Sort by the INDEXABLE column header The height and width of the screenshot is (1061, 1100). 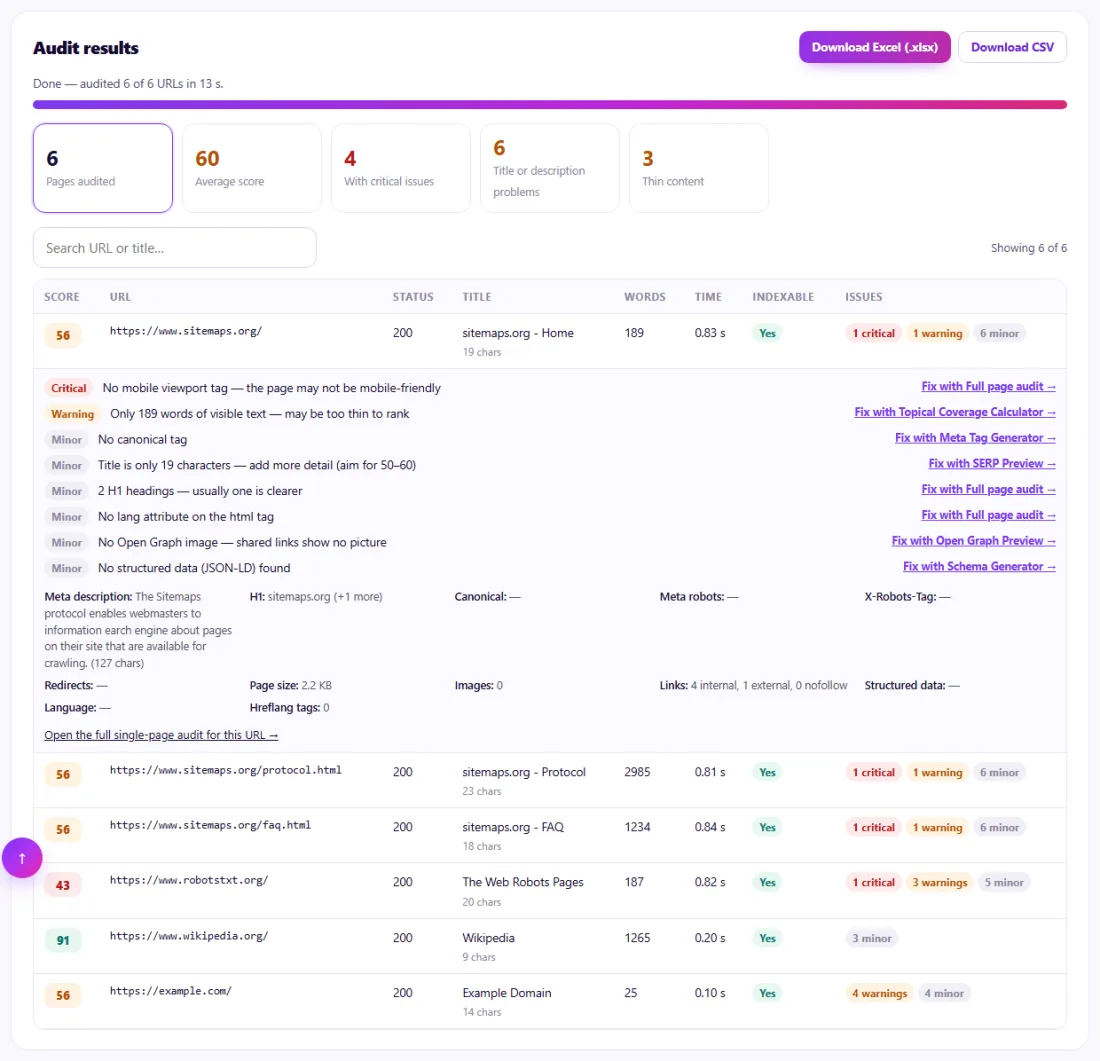[783, 297]
